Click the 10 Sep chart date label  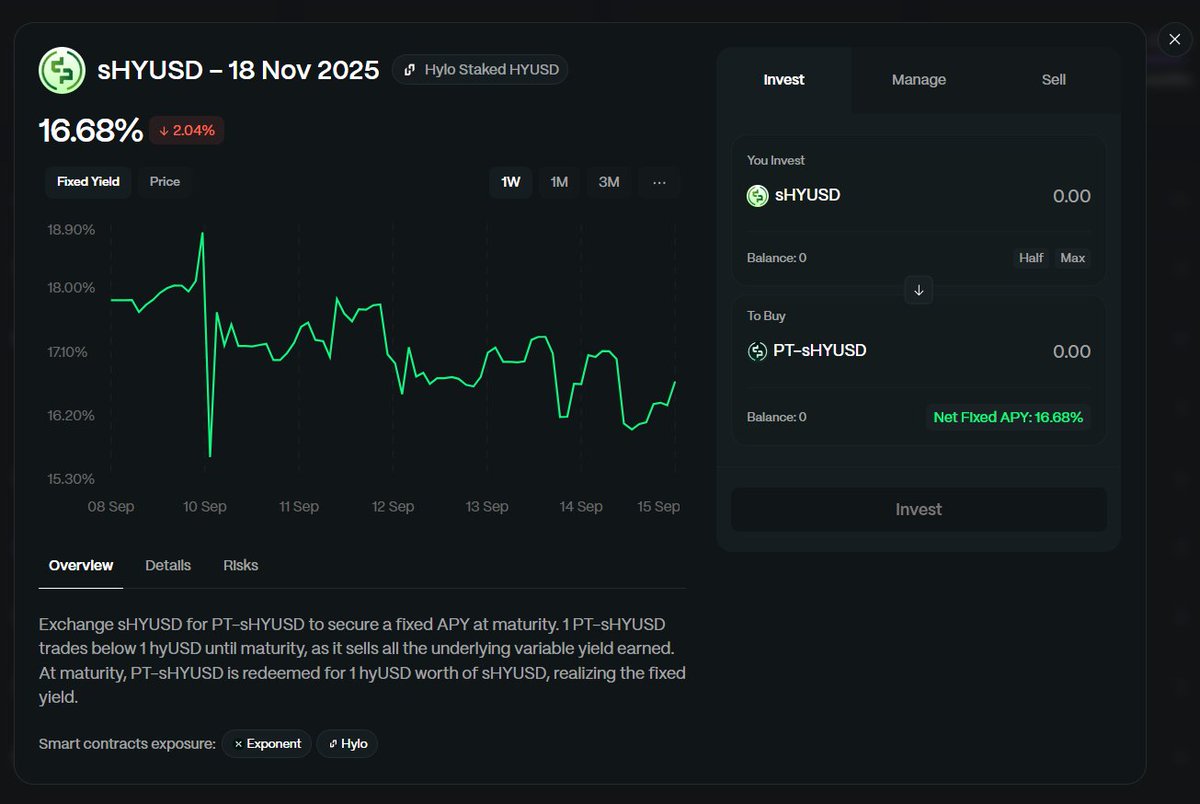coord(205,507)
